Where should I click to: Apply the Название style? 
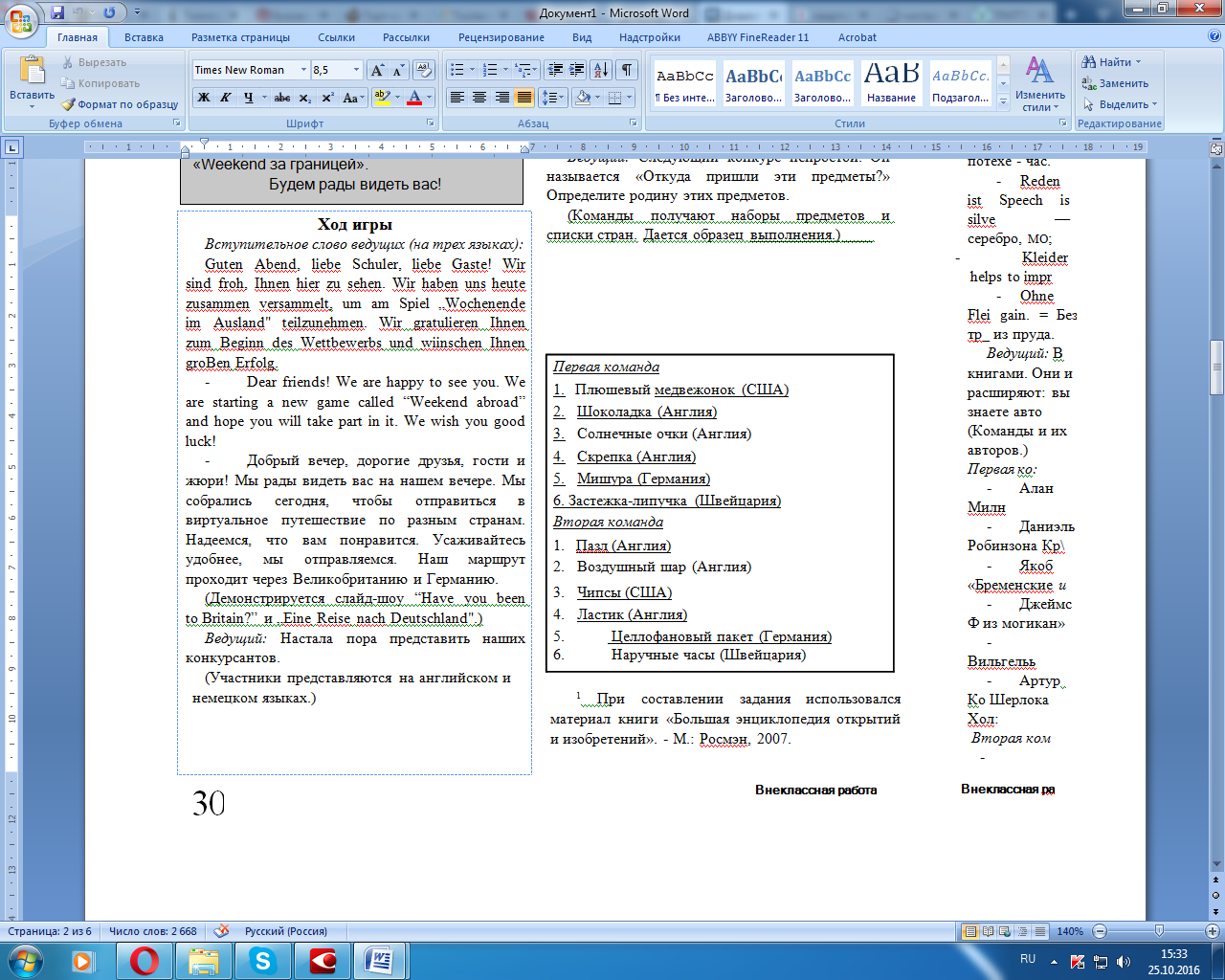tap(891, 81)
